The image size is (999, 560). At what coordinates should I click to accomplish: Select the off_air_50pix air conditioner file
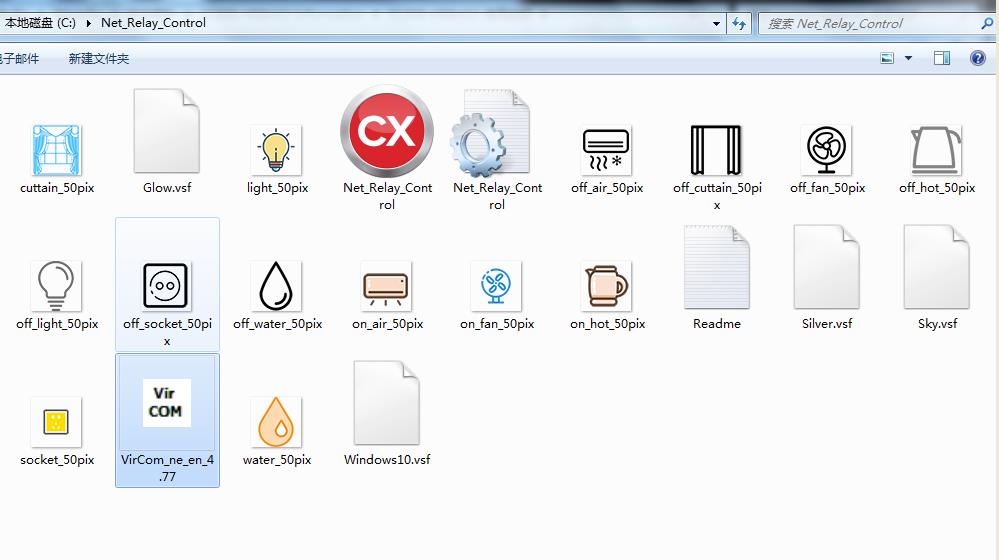607,151
